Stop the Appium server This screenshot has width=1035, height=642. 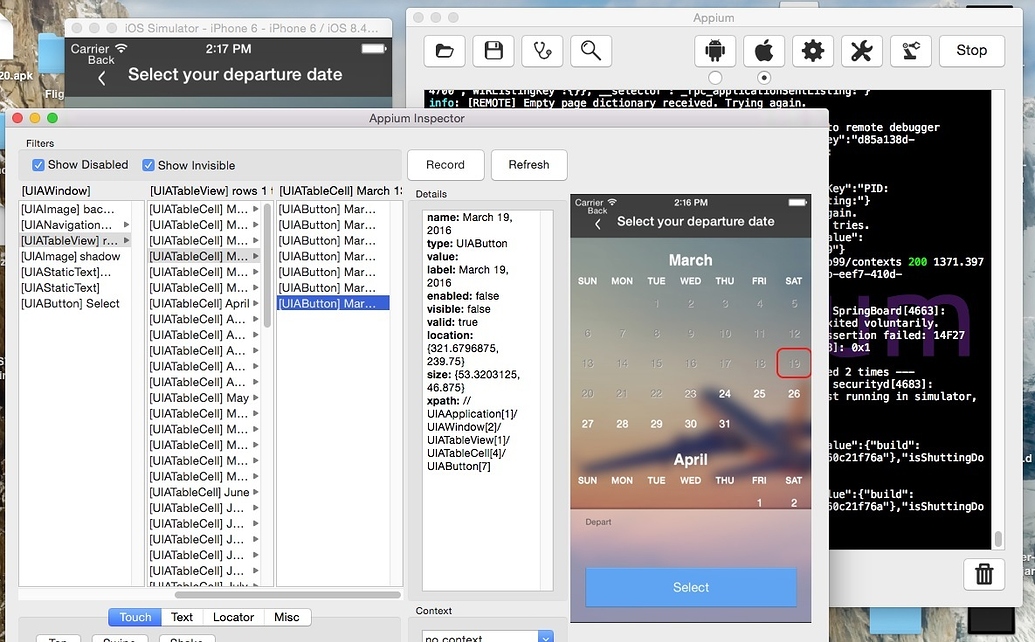972,51
